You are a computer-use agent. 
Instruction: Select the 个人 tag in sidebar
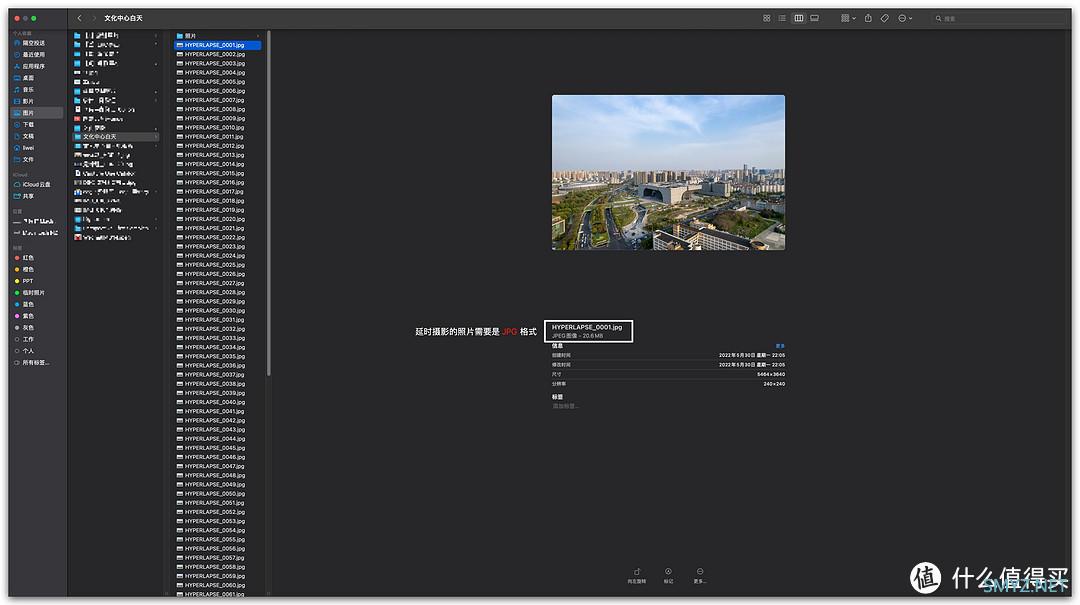[x=28, y=351]
